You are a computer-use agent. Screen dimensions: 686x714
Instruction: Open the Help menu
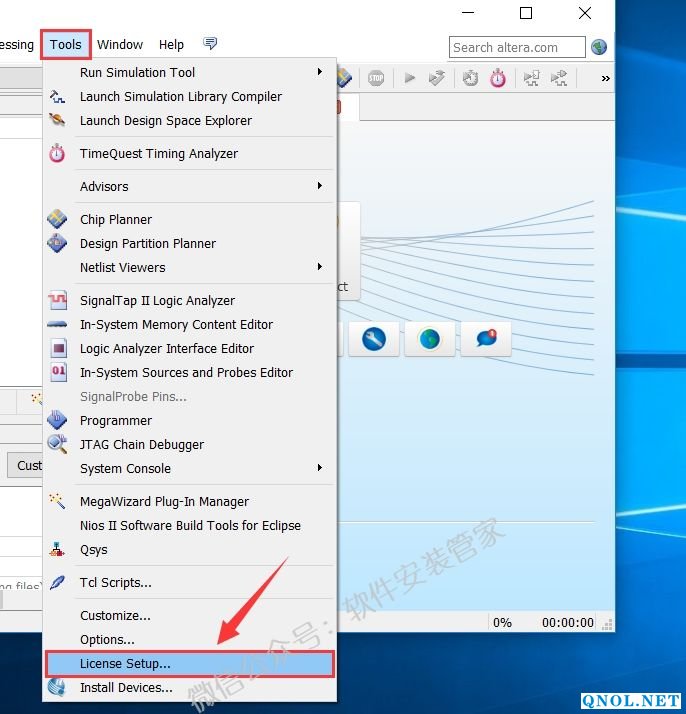click(171, 45)
